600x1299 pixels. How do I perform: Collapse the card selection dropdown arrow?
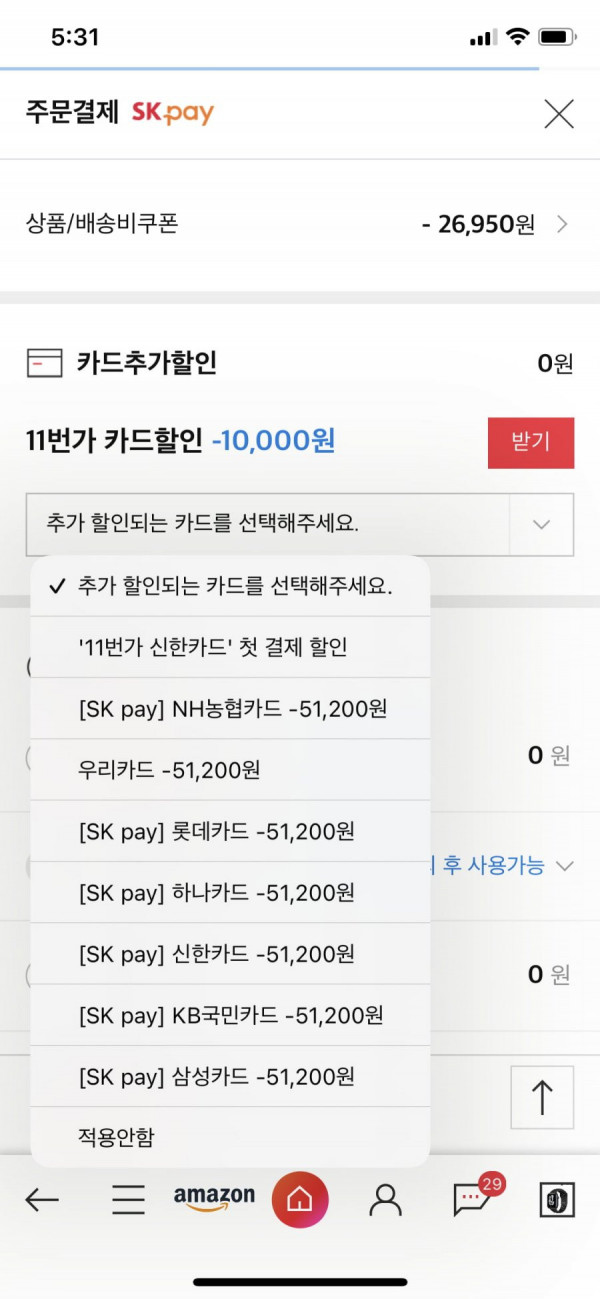tap(542, 524)
